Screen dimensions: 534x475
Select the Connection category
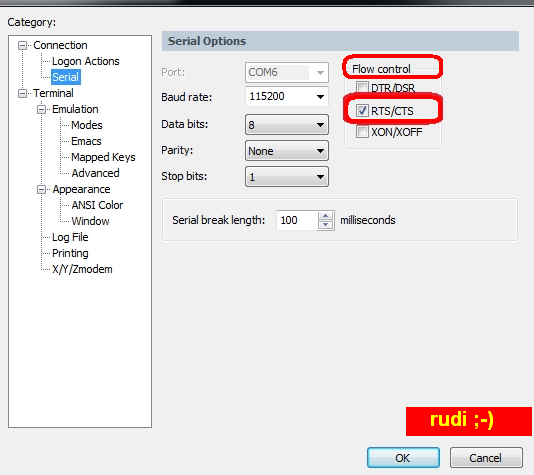[x=60, y=45]
